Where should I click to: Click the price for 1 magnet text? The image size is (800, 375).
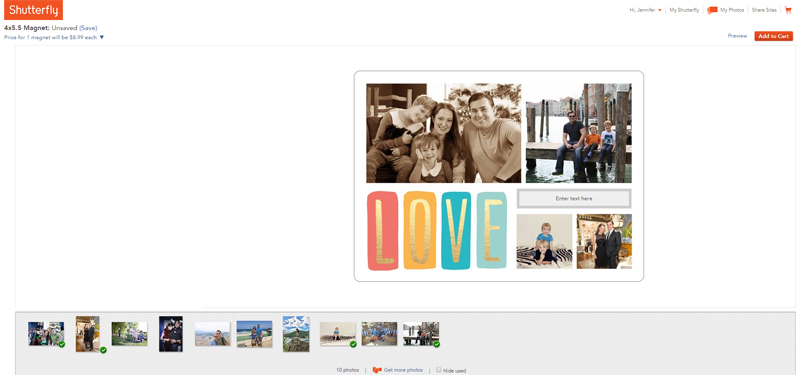click(51, 37)
